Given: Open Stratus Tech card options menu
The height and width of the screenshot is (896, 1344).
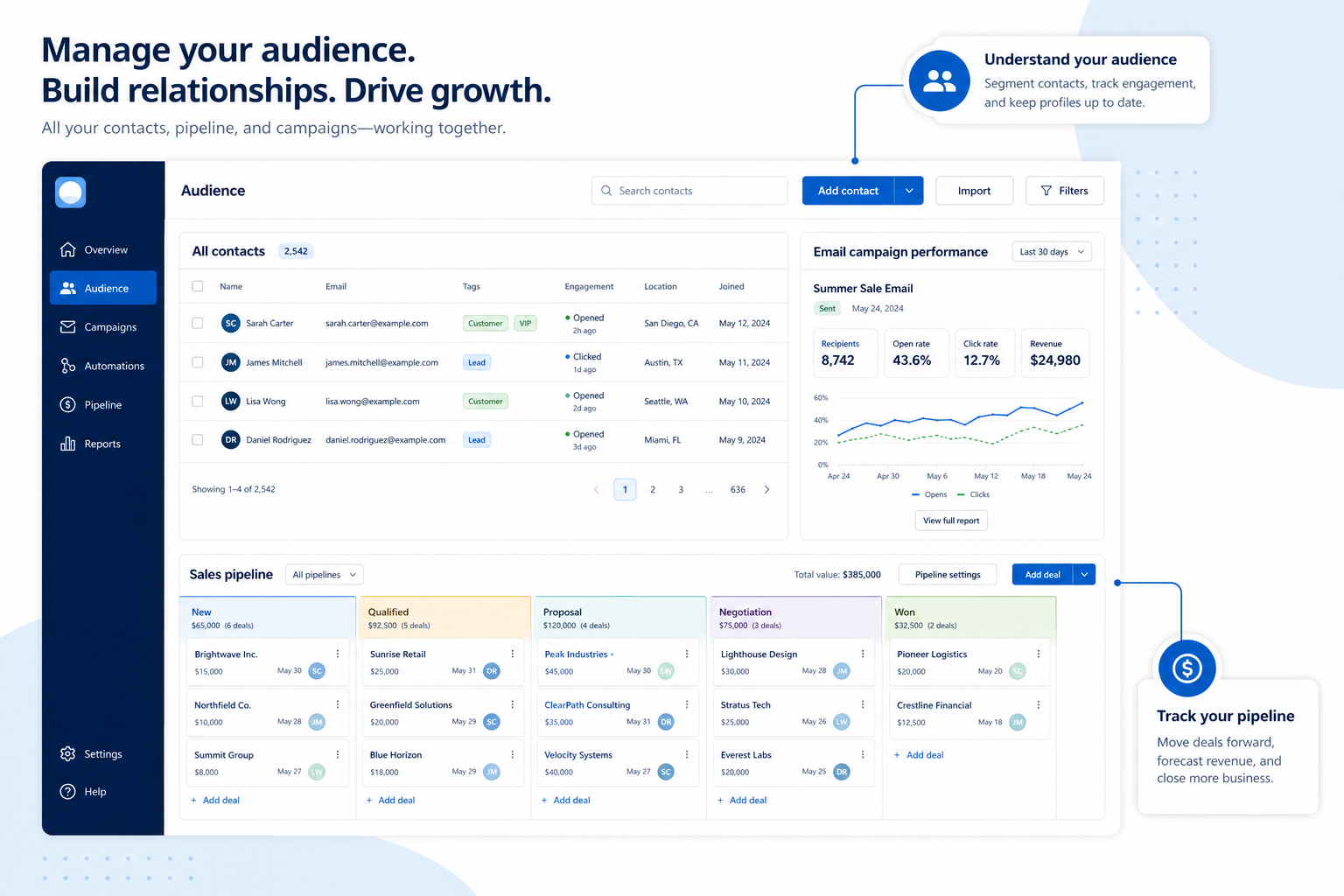Looking at the screenshot, I should point(863,704).
